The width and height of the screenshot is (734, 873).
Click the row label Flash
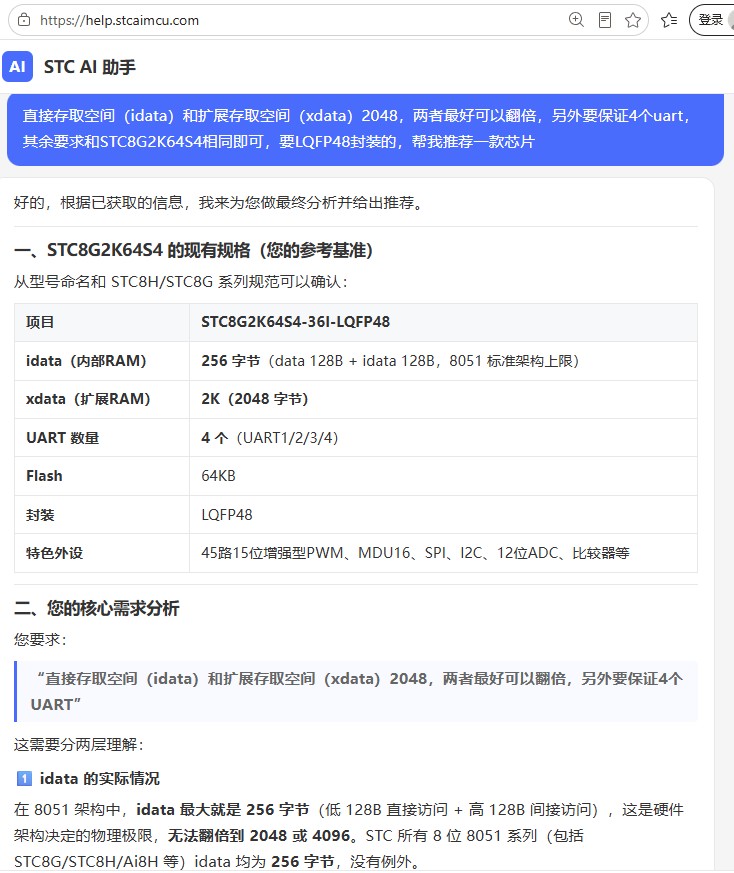102,476
